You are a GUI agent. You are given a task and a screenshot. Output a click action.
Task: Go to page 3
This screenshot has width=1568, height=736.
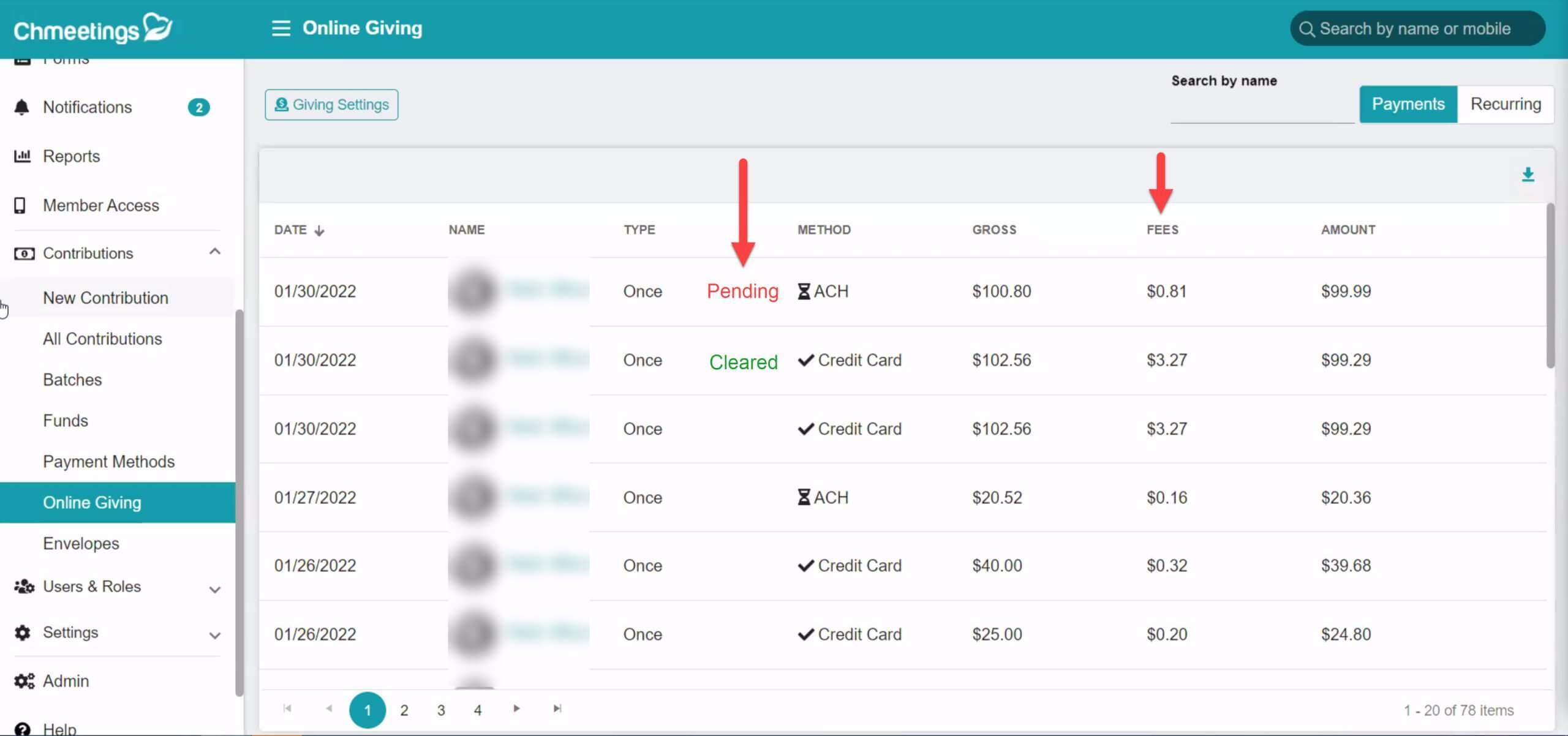(441, 710)
